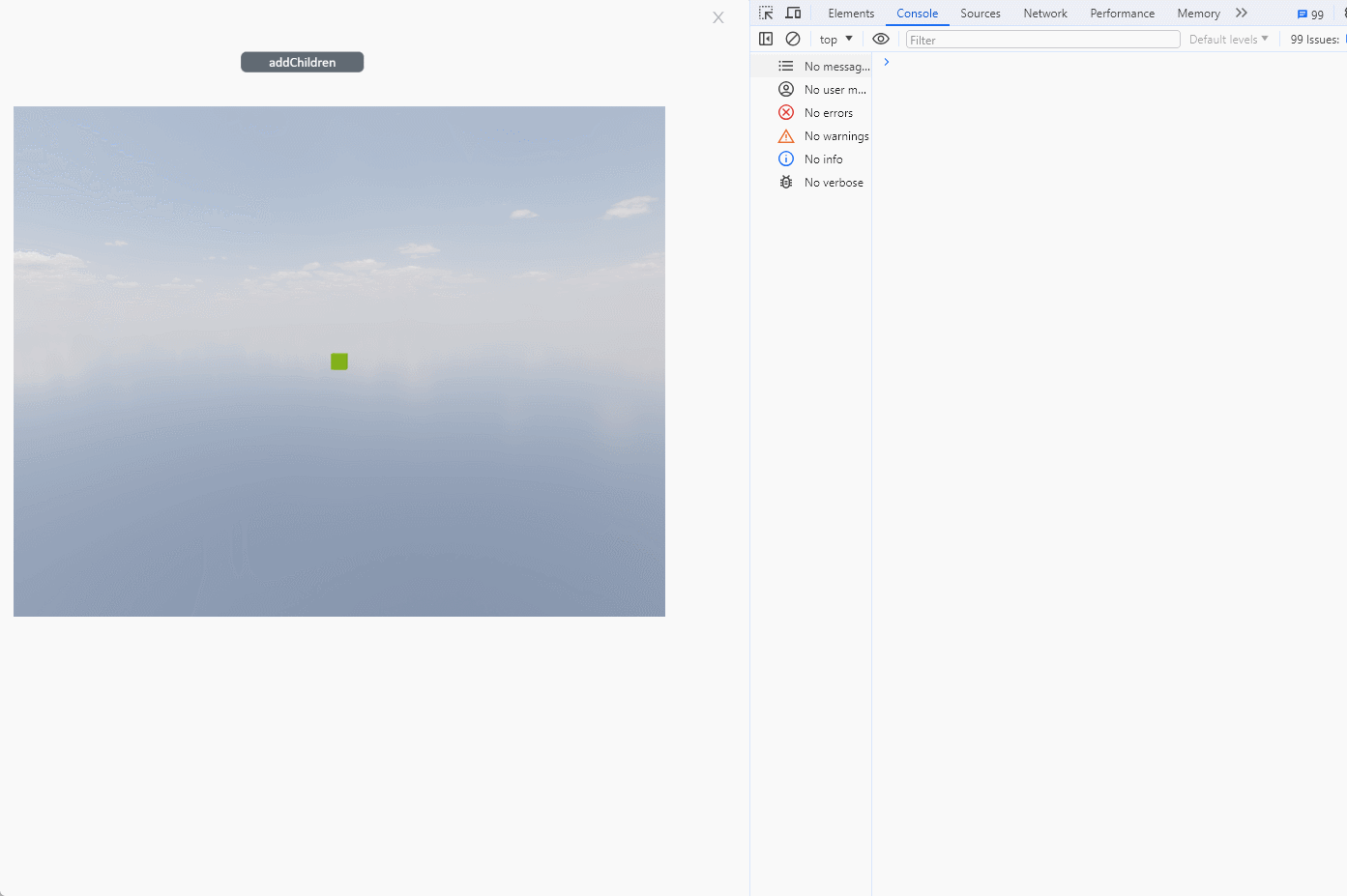Clear the console with the ban icon
Image resolution: width=1347 pixels, height=896 pixels.
793,39
